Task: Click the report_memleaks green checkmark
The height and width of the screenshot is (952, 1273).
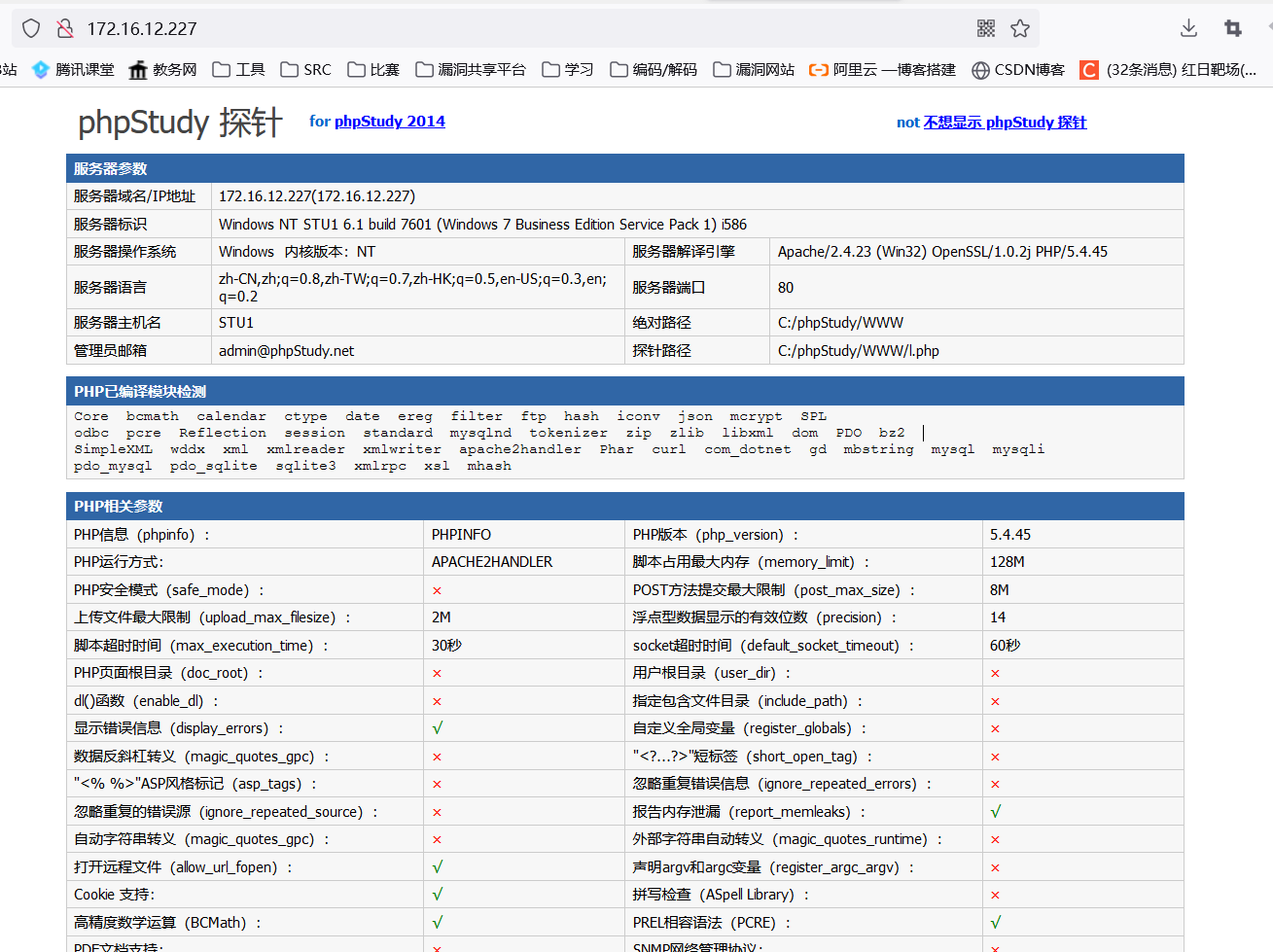Action: pos(996,811)
